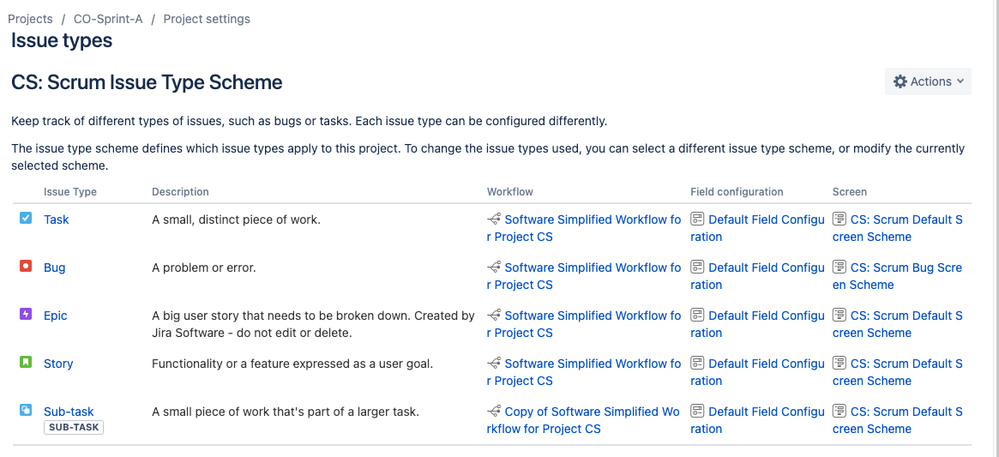Image resolution: width=999 pixels, height=457 pixels.
Task: Click the SUB-TASK lozenge badge
Action: point(74,427)
